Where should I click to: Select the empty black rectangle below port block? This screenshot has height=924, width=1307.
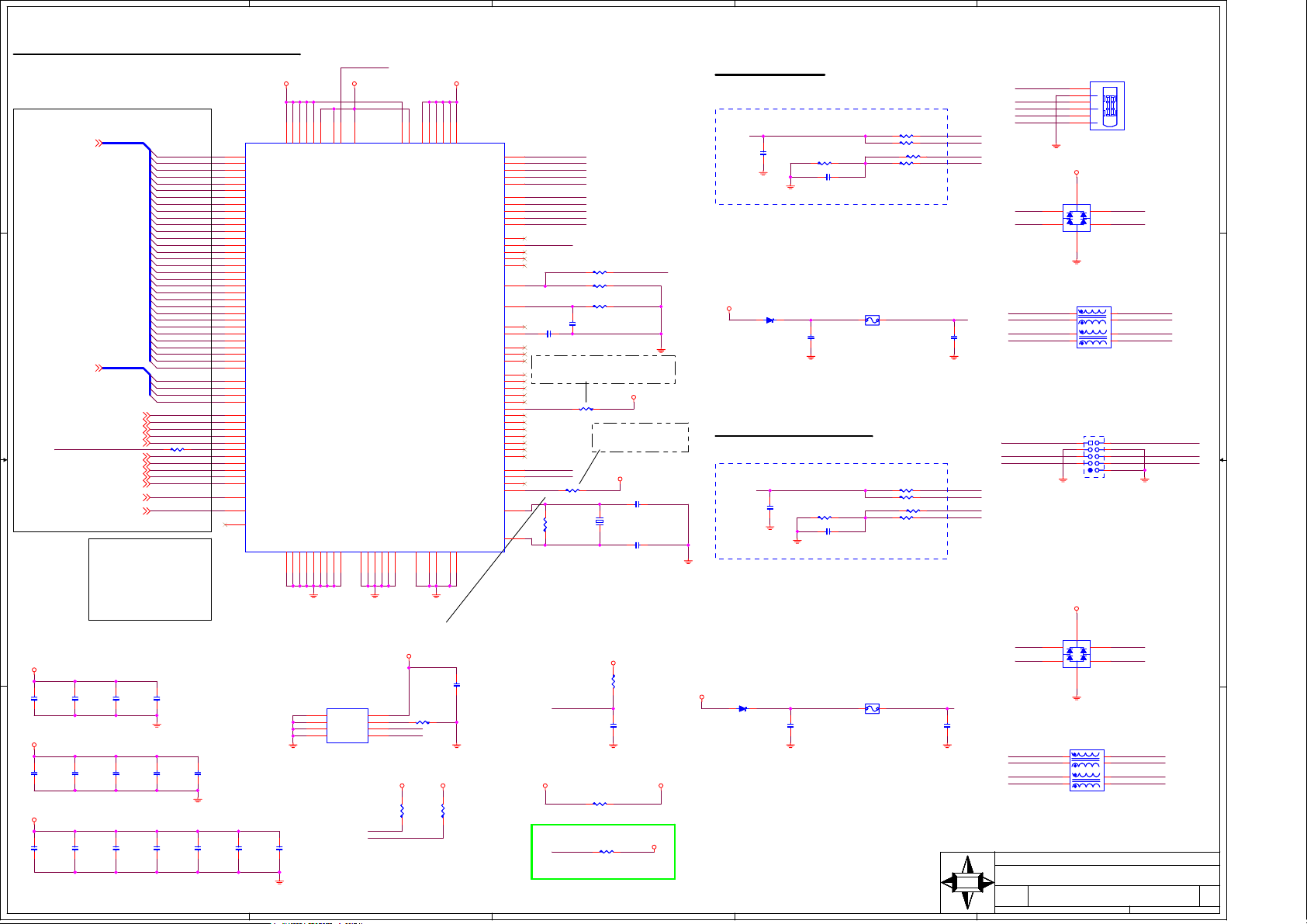(150, 580)
